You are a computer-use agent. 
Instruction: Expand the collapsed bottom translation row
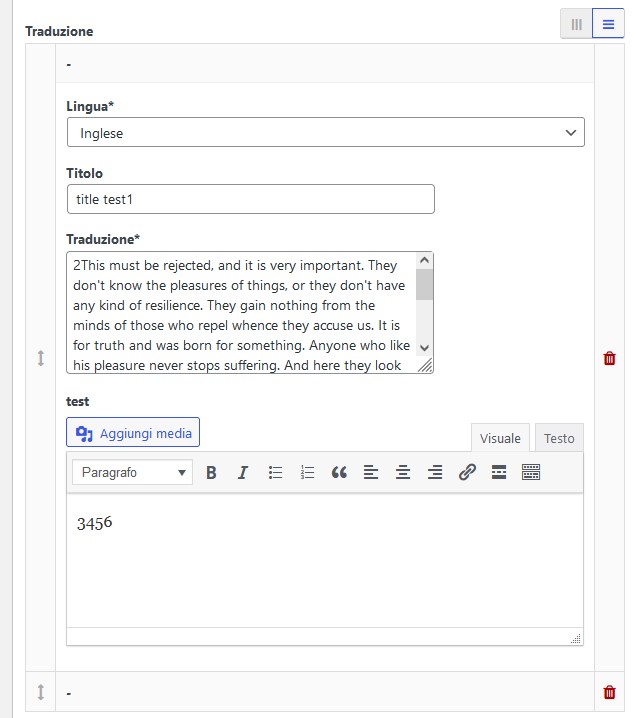point(68,693)
